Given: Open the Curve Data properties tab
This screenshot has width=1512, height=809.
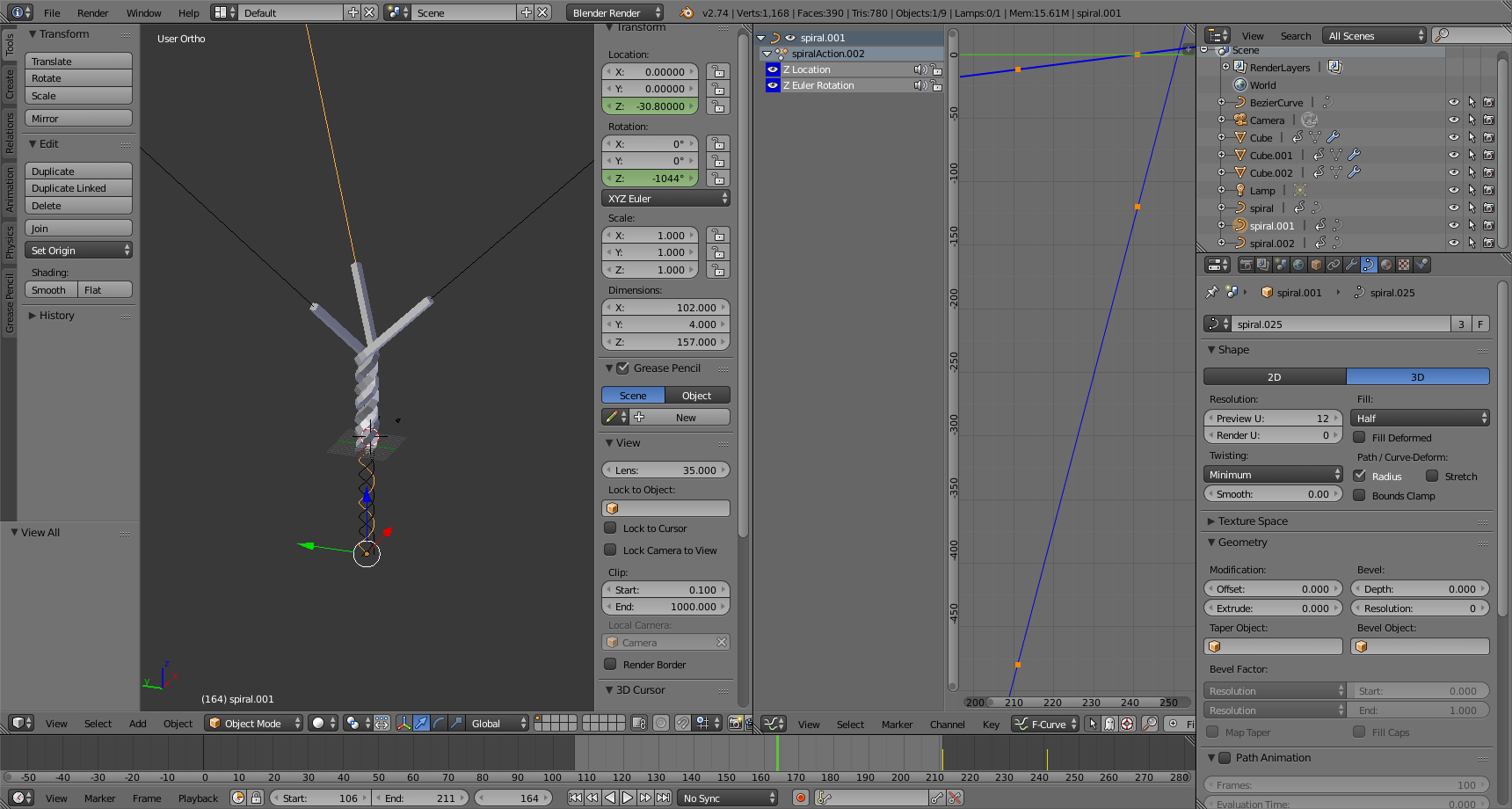Looking at the screenshot, I should coord(1369,265).
